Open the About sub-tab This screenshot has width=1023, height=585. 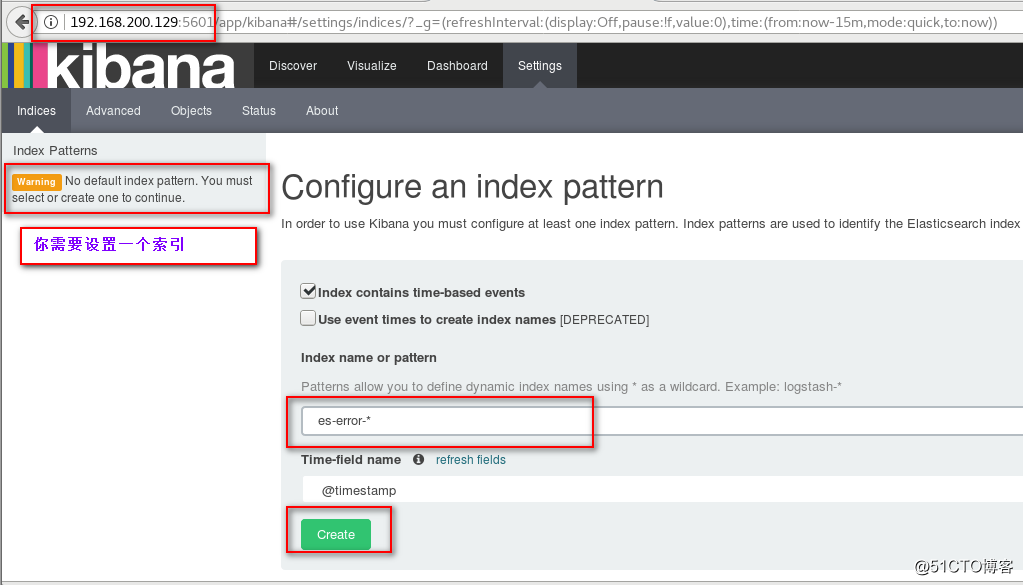(322, 111)
